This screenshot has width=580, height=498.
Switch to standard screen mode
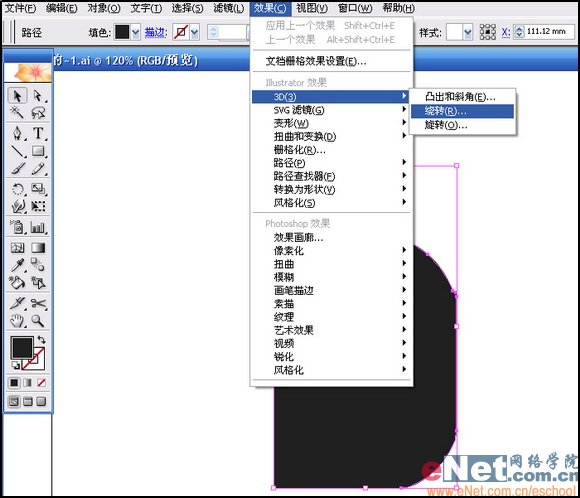coord(14,401)
